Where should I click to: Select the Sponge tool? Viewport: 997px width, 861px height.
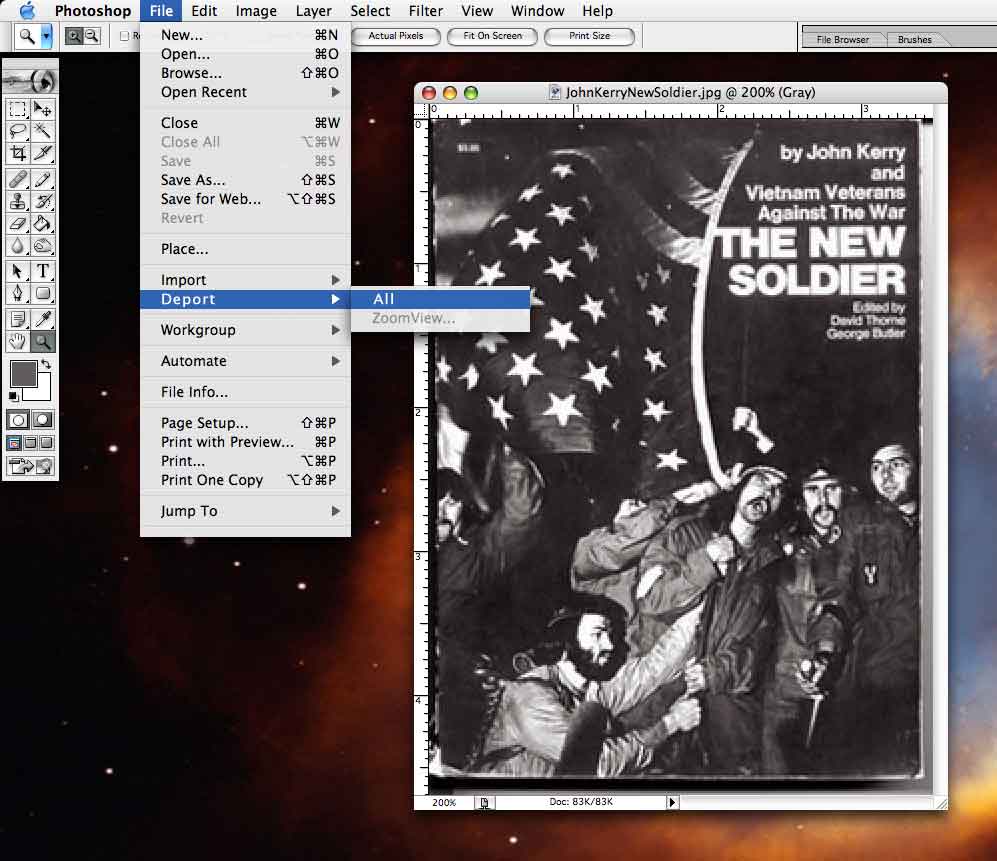tap(43, 245)
